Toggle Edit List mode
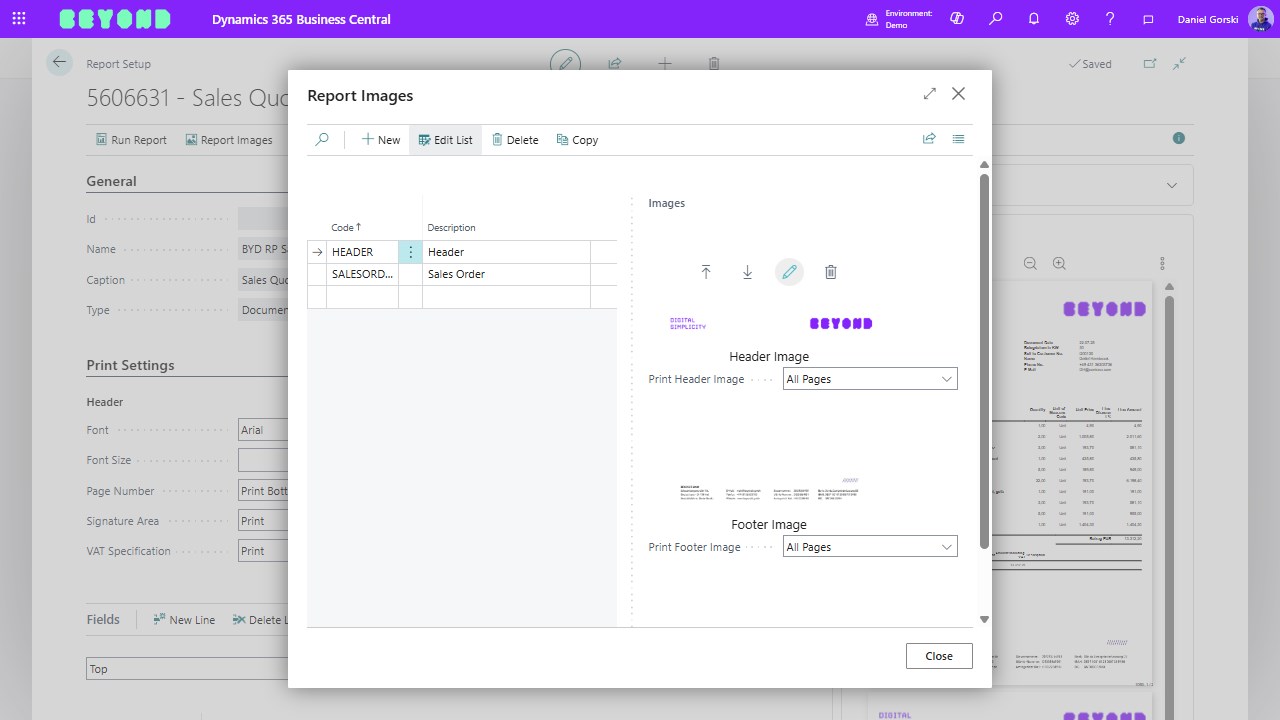1280x720 pixels. (445, 140)
